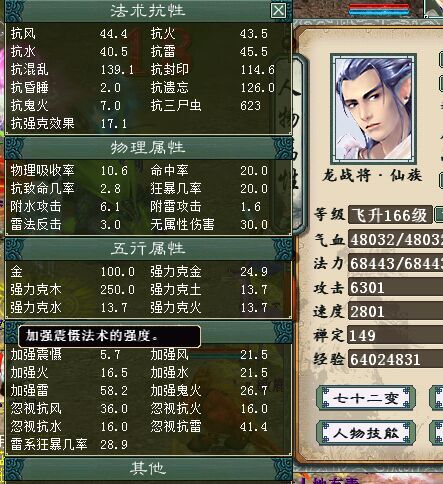Click the character portrait of 龙战将
443x484 pixels.
tap(373, 108)
